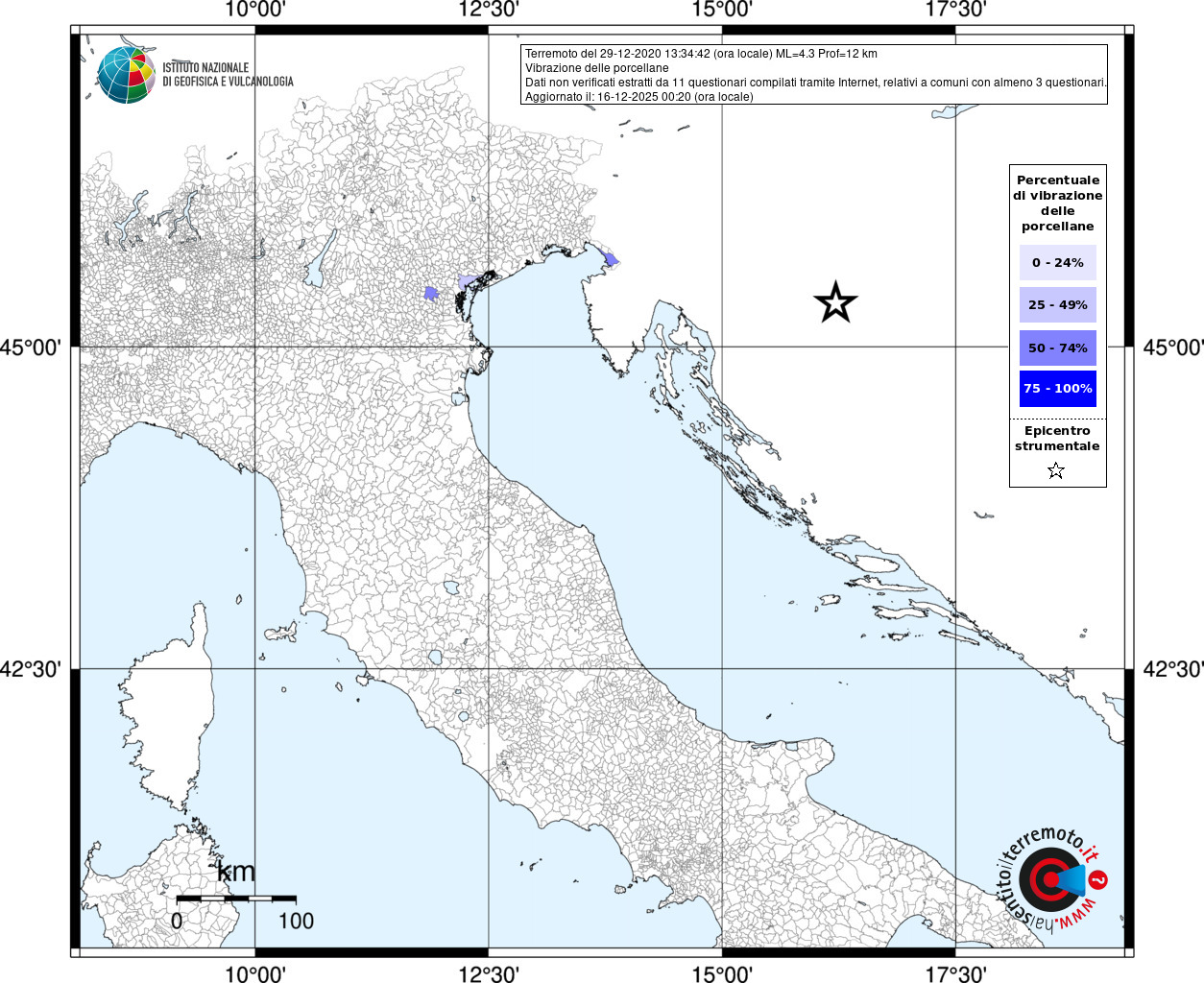
Task: Click the legend epicenter star symbol
Action: [1056, 470]
